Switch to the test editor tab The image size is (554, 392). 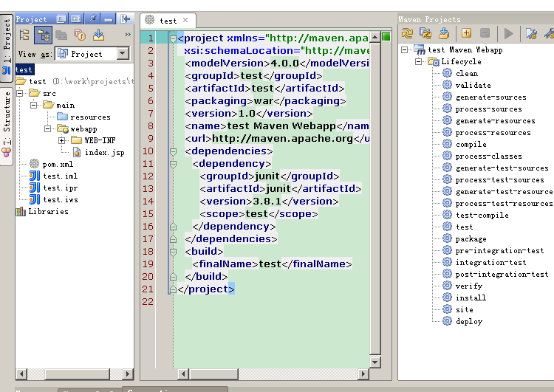click(168, 21)
